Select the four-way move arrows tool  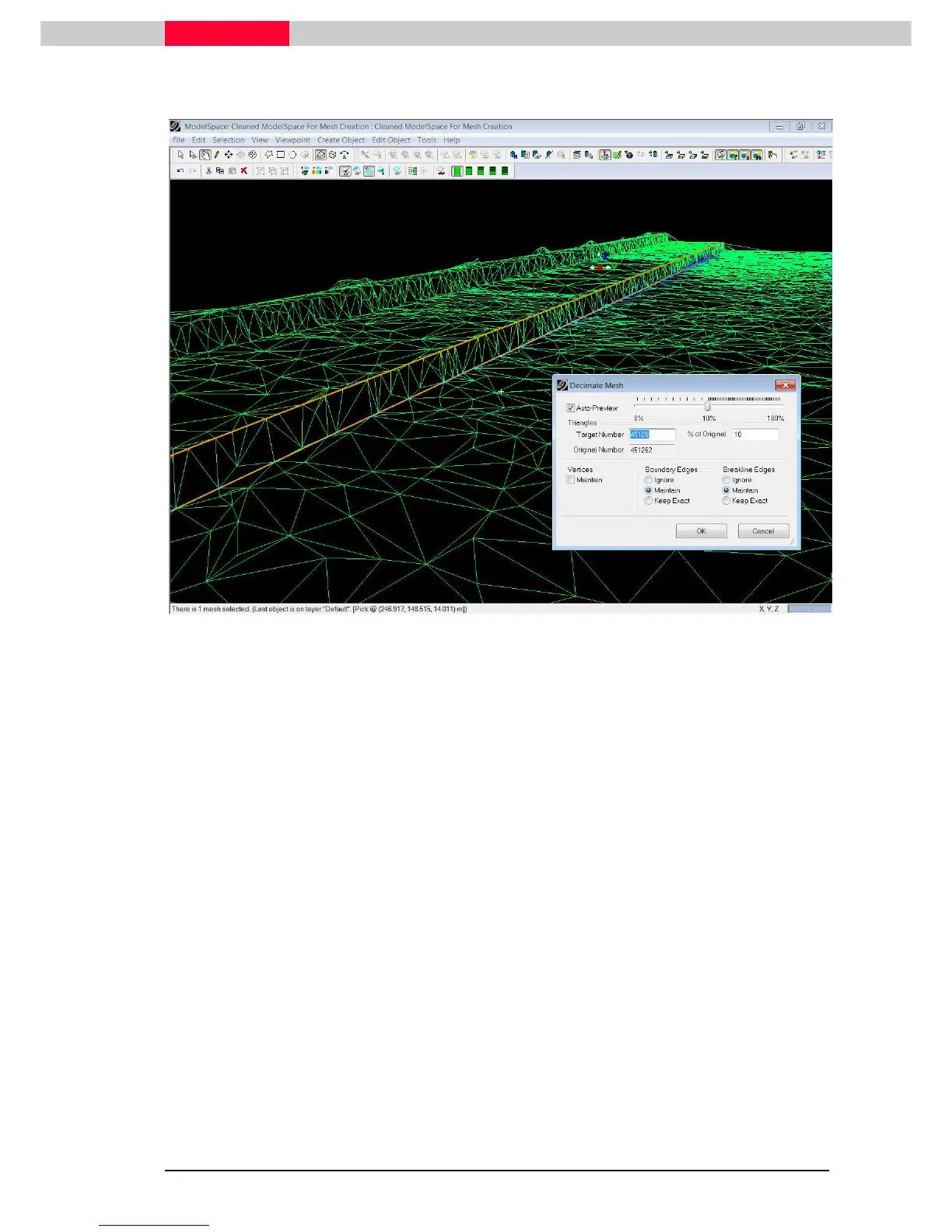229,155
